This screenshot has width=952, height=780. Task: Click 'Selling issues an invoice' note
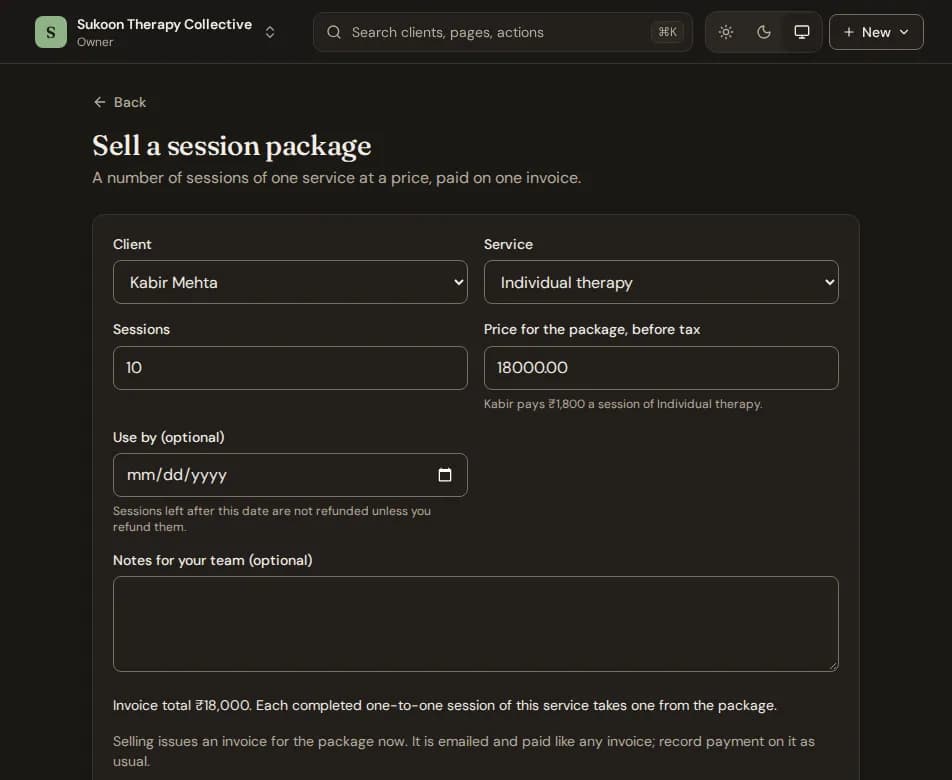[x=464, y=751]
